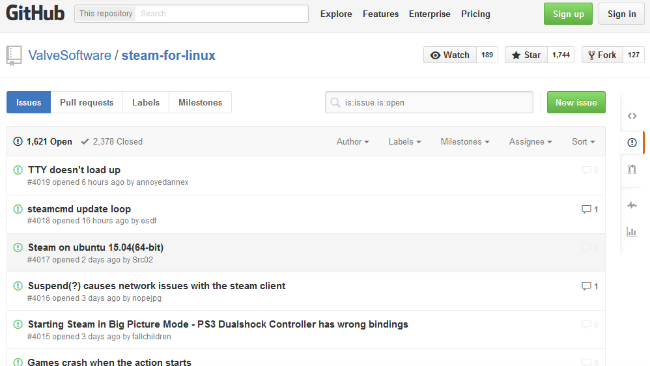
Task: Open author esdf link
Action: pyautogui.click(x=149, y=221)
